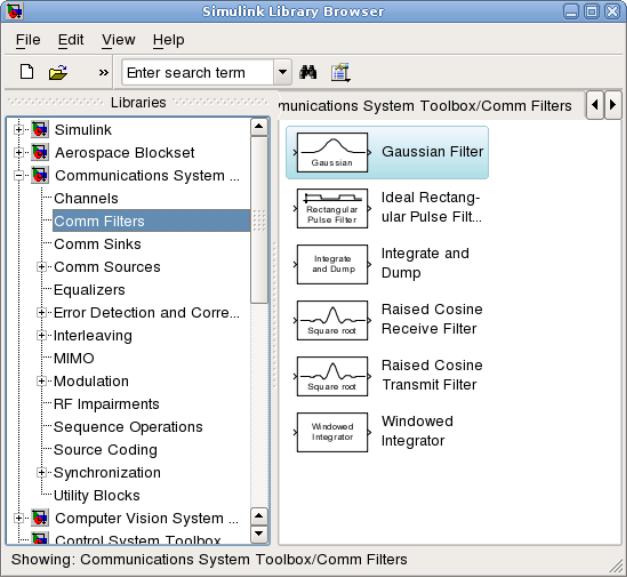The height and width of the screenshot is (577, 627).
Task: Click the Libraries scrollbar thumb
Action: (259, 220)
